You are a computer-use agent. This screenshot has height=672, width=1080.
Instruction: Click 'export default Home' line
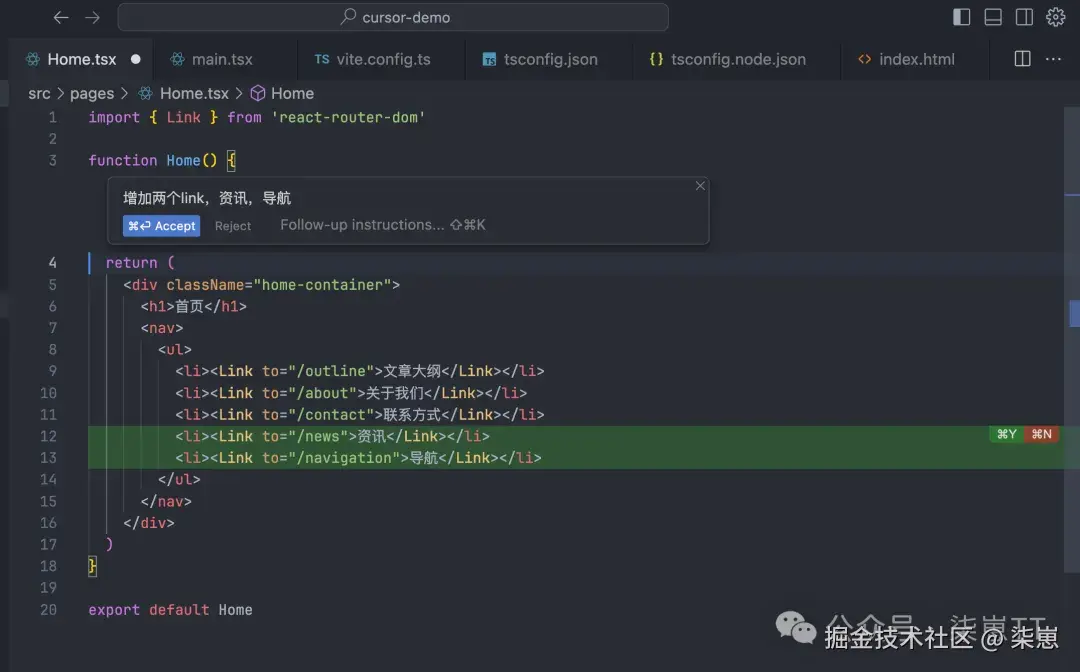pyautogui.click(x=170, y=610)
